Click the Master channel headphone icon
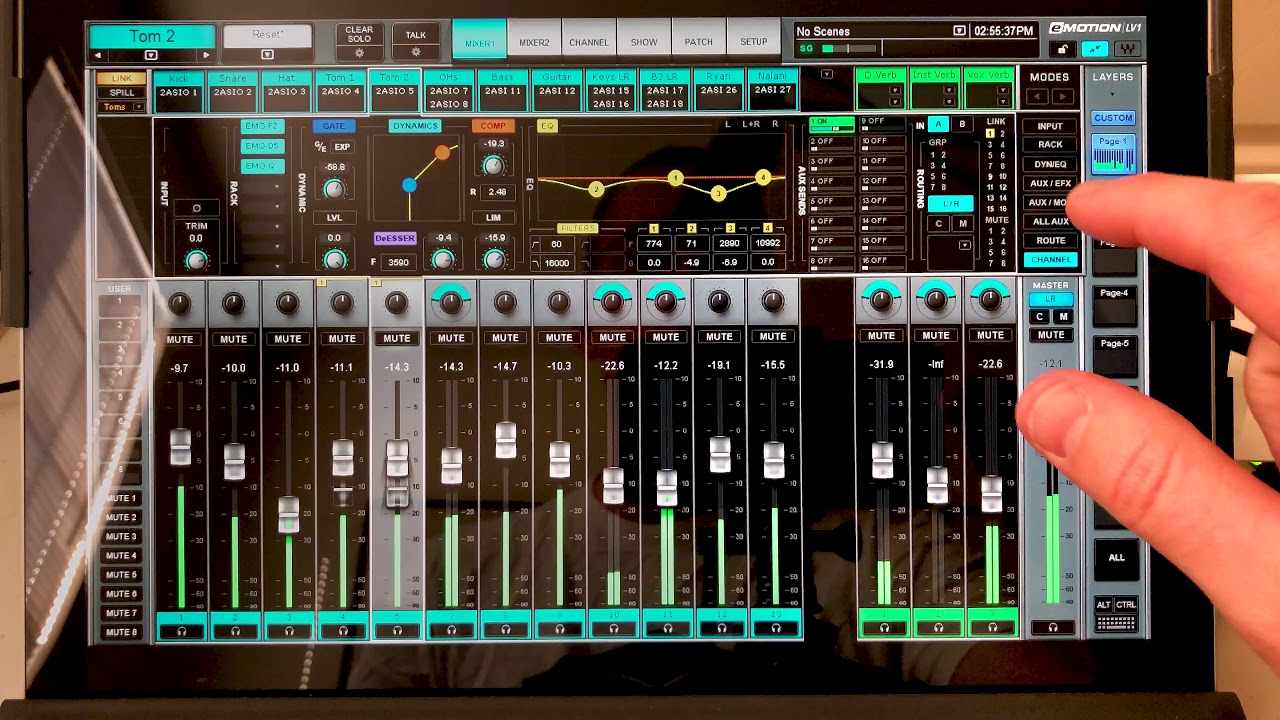The width and height of the screenshot is (1280, 720). pyautogui.click(x=1052, y=627)
